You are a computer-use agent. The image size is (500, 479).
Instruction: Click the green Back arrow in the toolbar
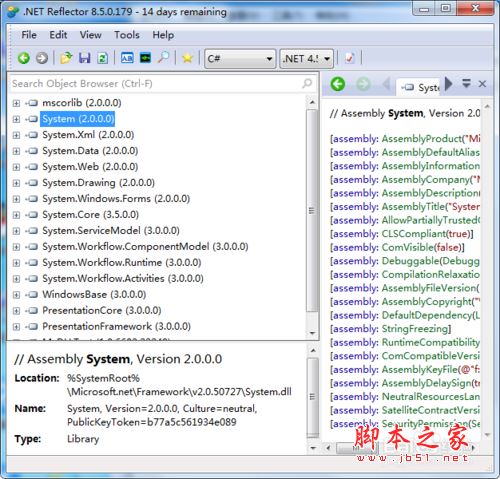point(24,58)
